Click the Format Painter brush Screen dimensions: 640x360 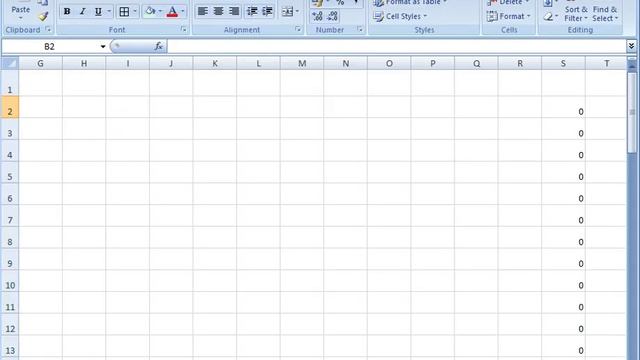click(x=43, y=16)
